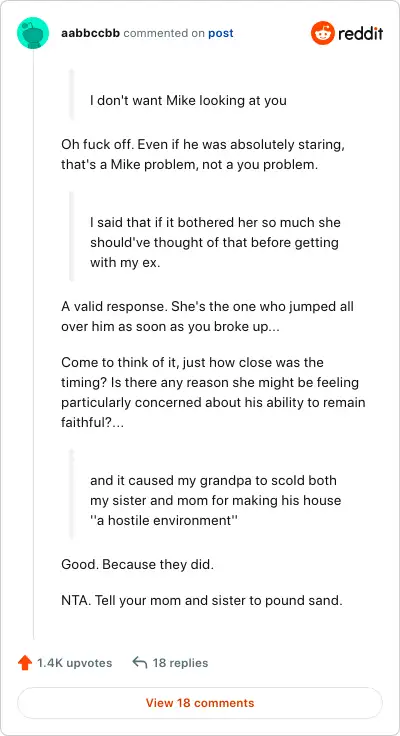
Task: Click the aabbccbb user avatar icon
Action: [x=33, y=33]
